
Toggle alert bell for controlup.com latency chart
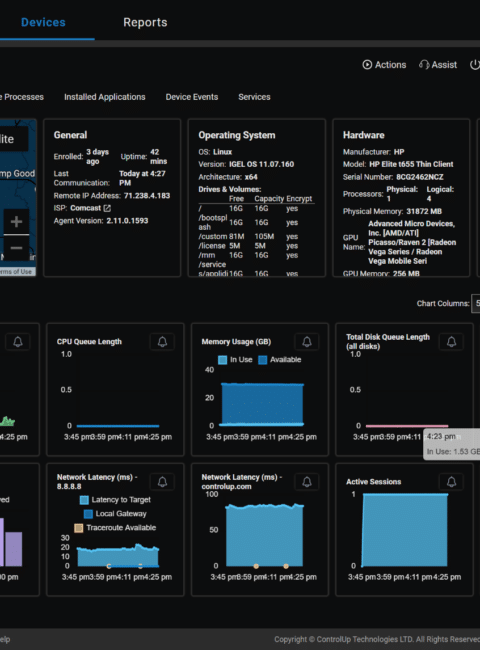(x=307, y=482)
